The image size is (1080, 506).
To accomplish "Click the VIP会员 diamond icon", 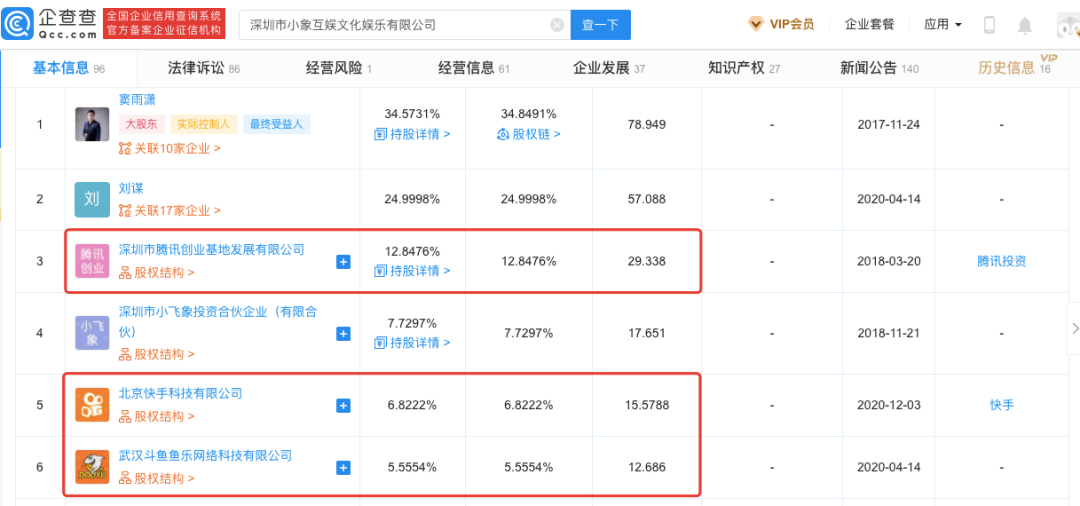I will pyautogui.click(x=756, y=24).
